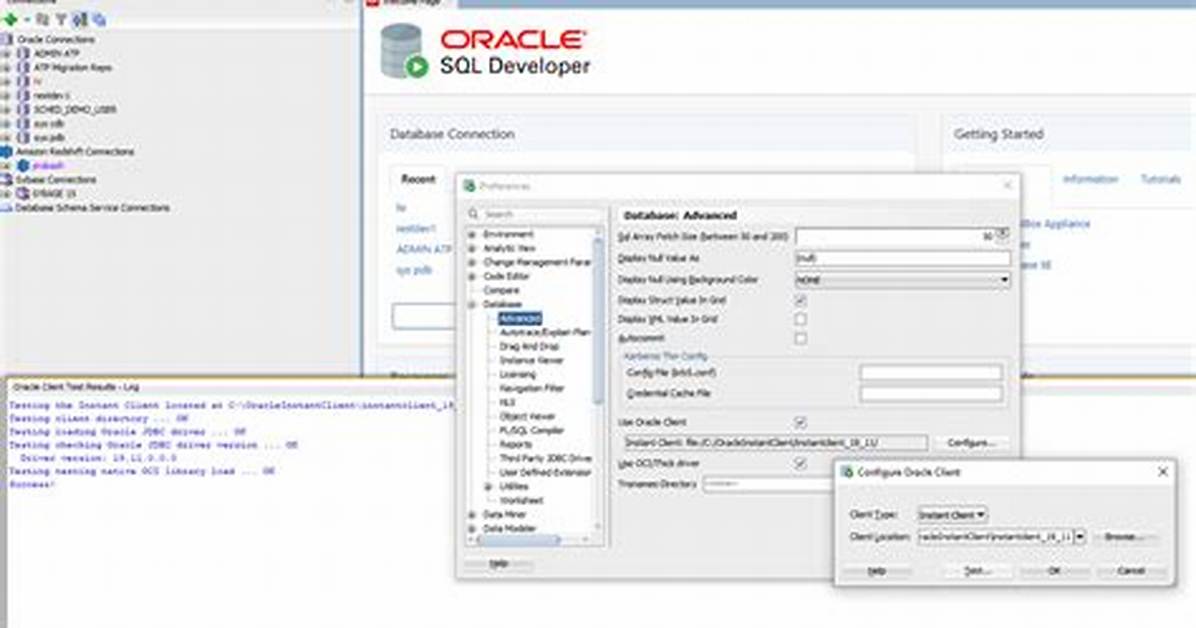Select the Navigation Filter preferences item
This screenshot has width=1196, height=628.
pos(532,388)
